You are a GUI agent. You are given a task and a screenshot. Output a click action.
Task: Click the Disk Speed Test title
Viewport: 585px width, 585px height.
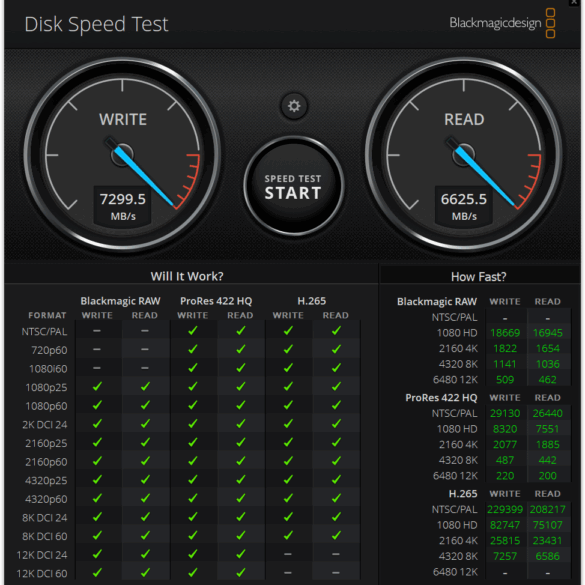pyautogui.click(x=97, y=25)
